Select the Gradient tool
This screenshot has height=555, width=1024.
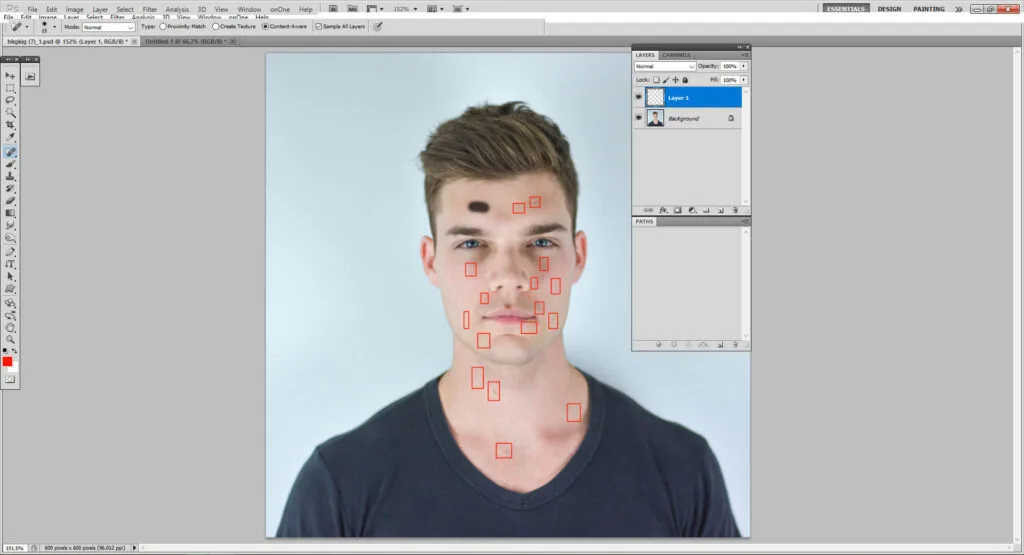(11, 213)
